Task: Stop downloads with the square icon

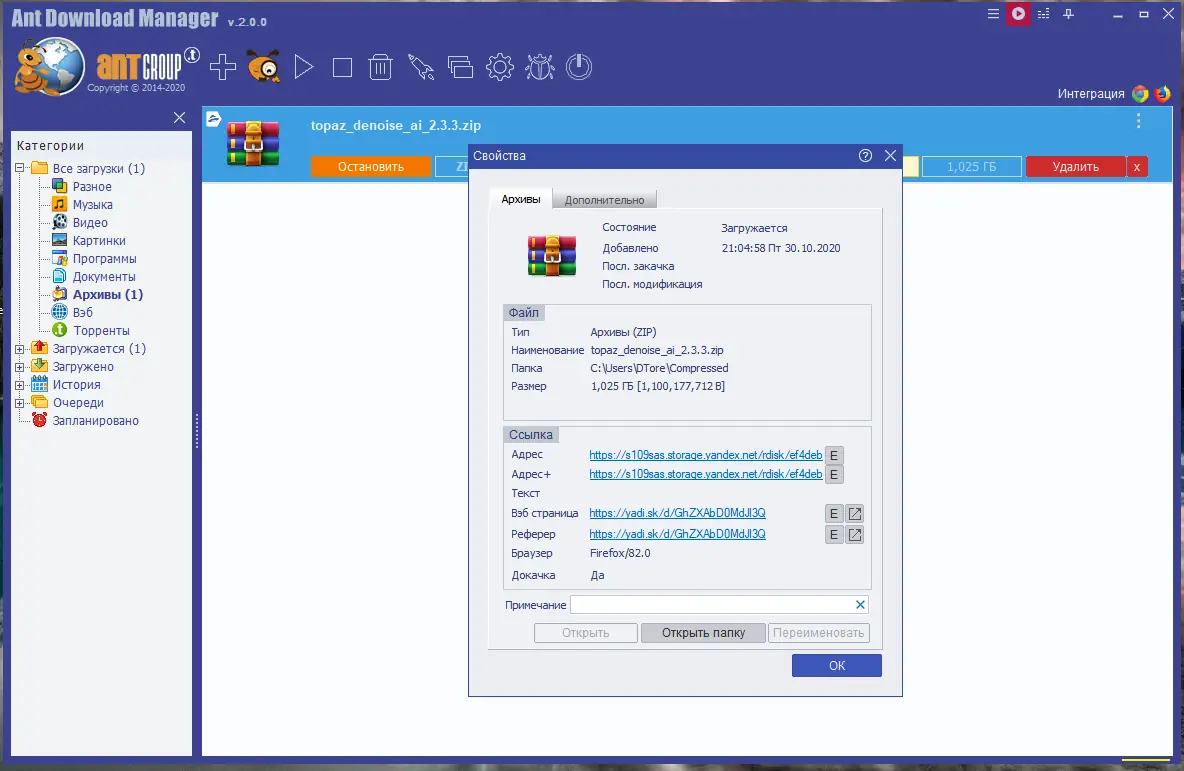Action: pyautogui.click(x=341, y=66)
